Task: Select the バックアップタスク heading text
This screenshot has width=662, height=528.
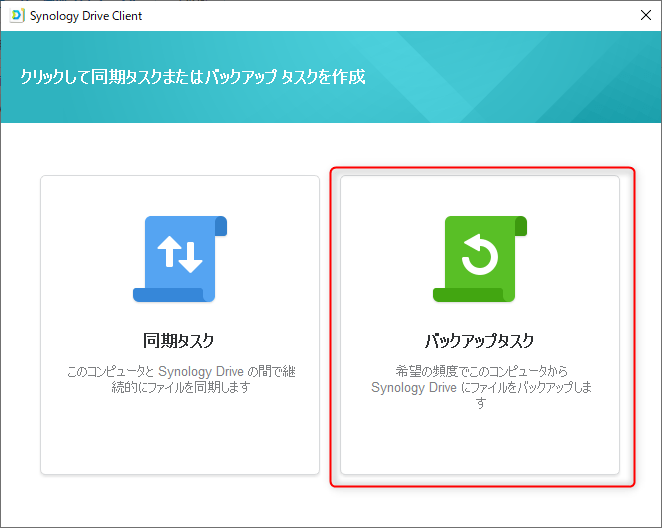Action: [480, 340]
